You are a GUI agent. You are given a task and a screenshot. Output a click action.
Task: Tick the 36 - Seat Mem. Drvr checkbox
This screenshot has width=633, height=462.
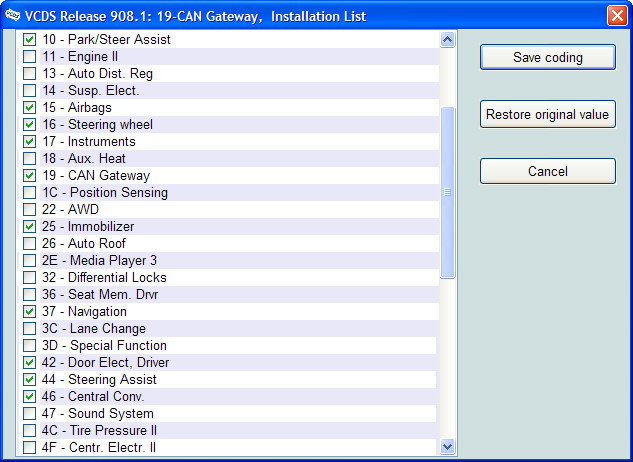tap(29, 294)
